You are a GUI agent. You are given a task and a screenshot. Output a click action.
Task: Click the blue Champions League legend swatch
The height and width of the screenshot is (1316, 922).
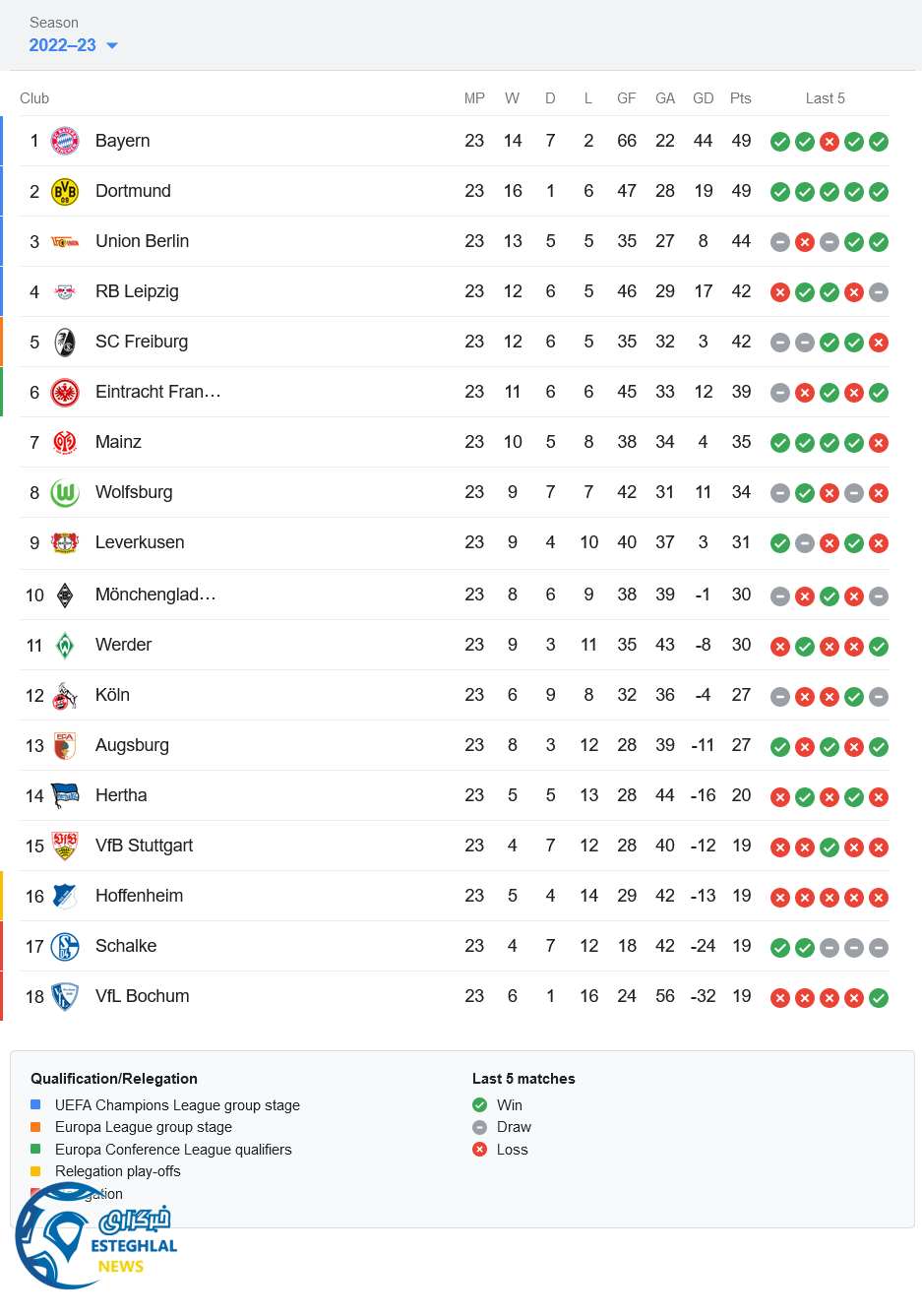35,1104
